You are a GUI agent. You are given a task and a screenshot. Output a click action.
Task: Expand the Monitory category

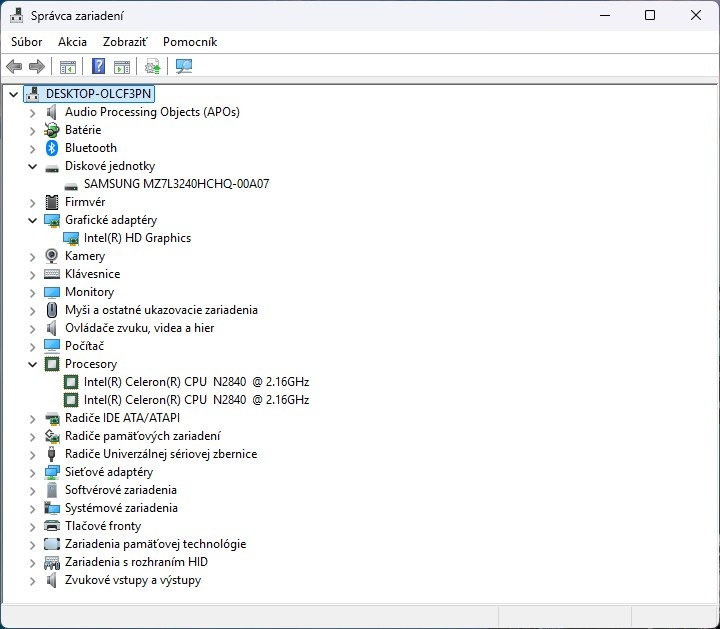tap(32, 292)
